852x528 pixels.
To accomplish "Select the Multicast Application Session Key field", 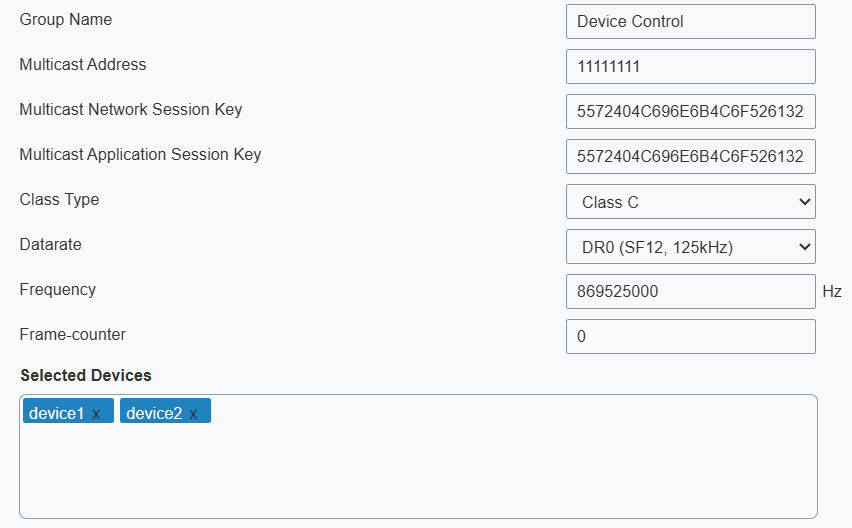I will (x=691, y=156).
